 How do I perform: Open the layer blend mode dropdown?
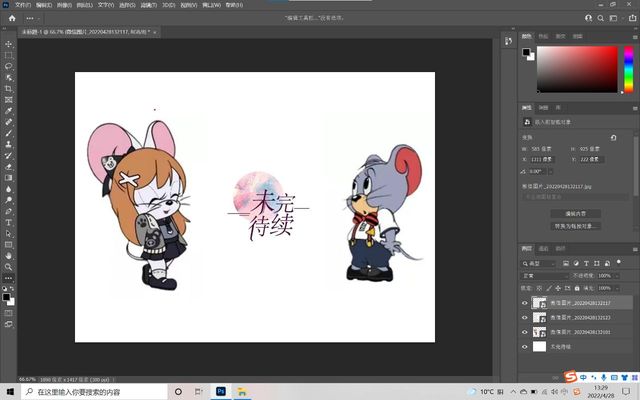coord(545,275)
